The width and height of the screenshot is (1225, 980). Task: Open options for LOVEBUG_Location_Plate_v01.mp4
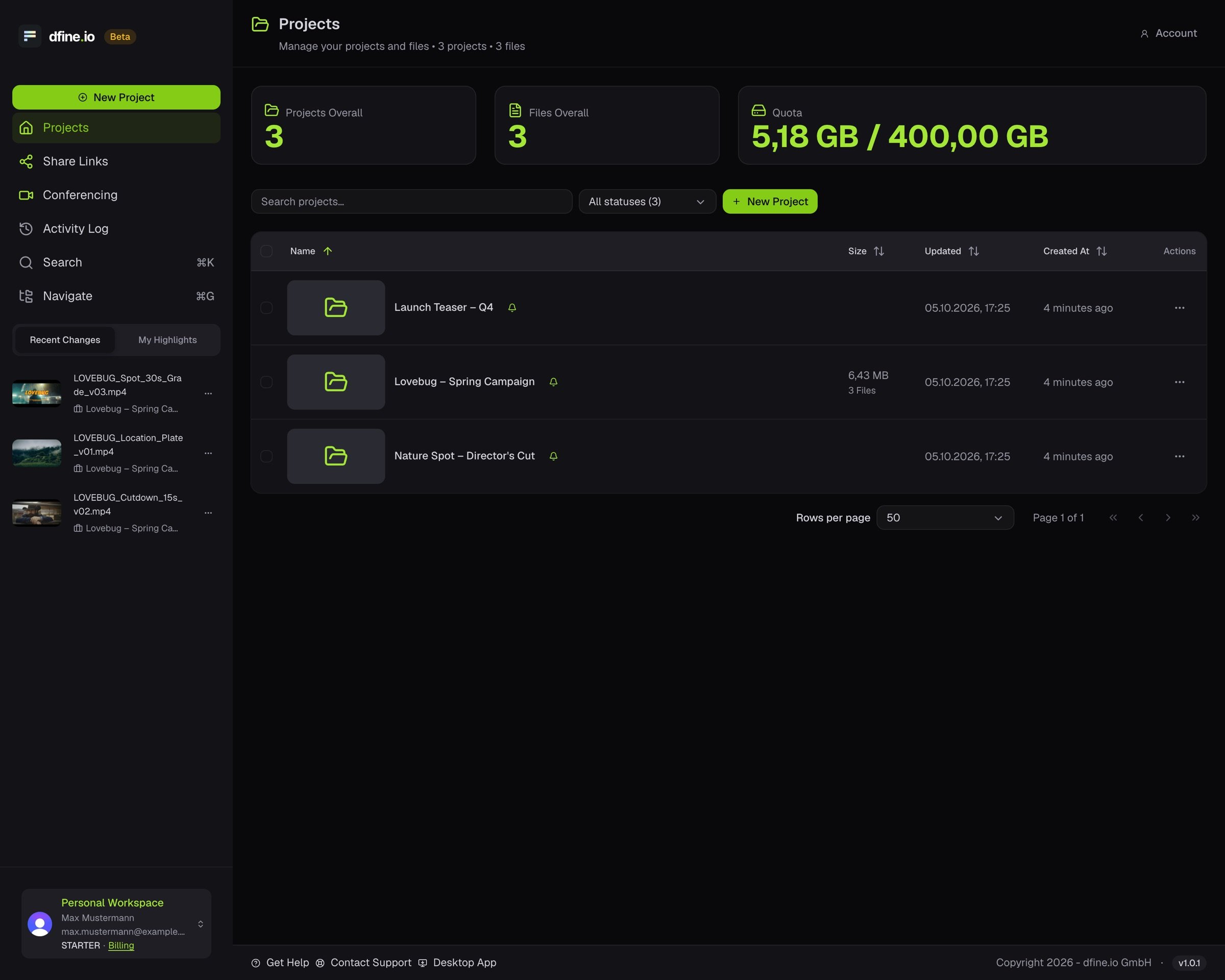(x=208, y=453)
